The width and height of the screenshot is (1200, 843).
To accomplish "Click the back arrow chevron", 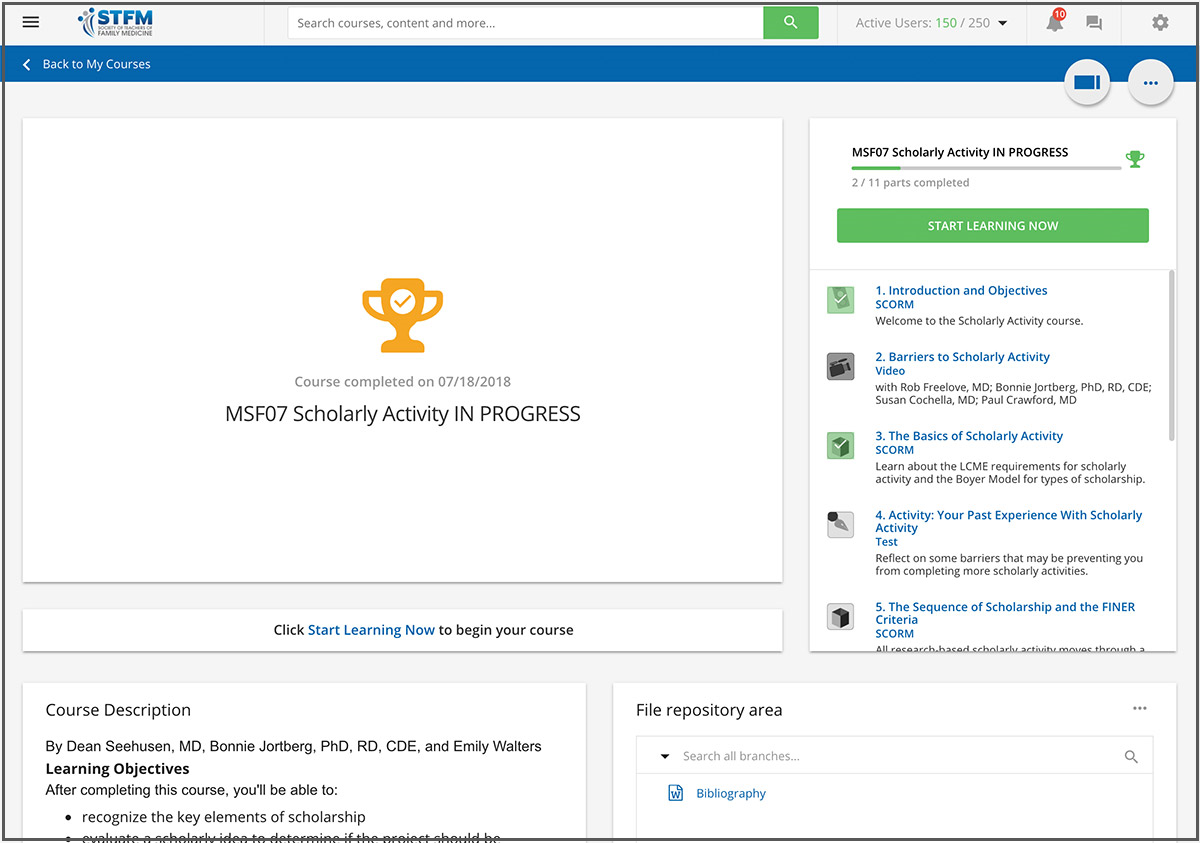I will 27,65.
